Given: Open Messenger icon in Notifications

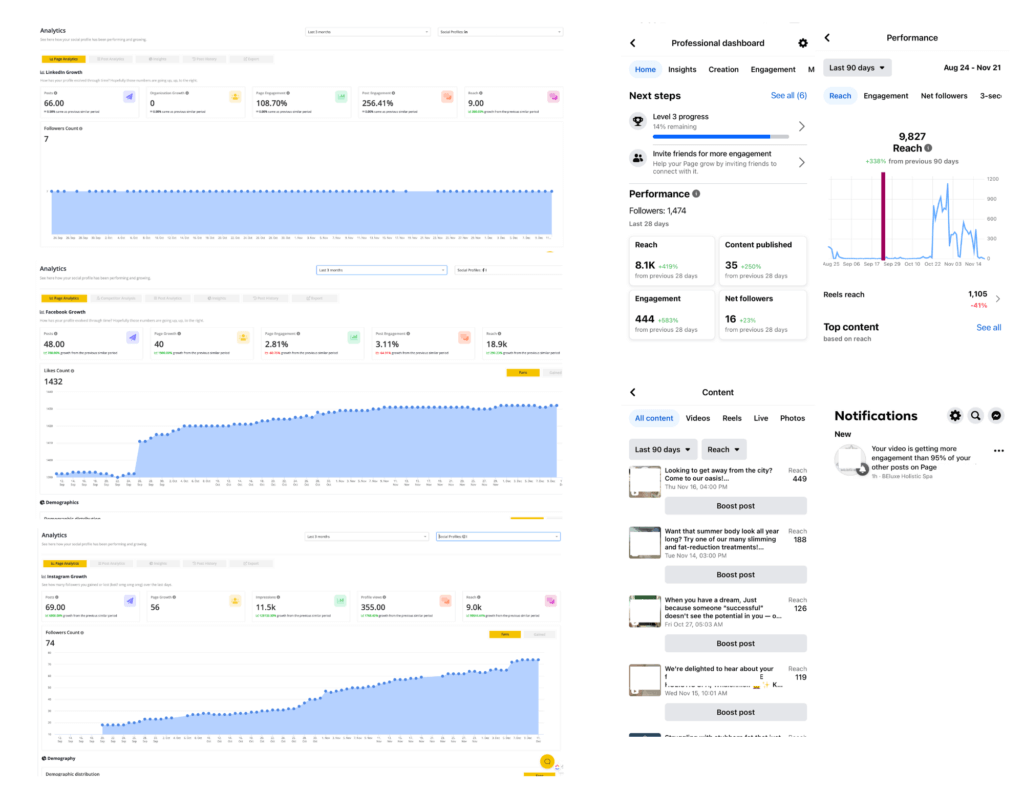Looking at the screenshot, I should tap(996, 415).
